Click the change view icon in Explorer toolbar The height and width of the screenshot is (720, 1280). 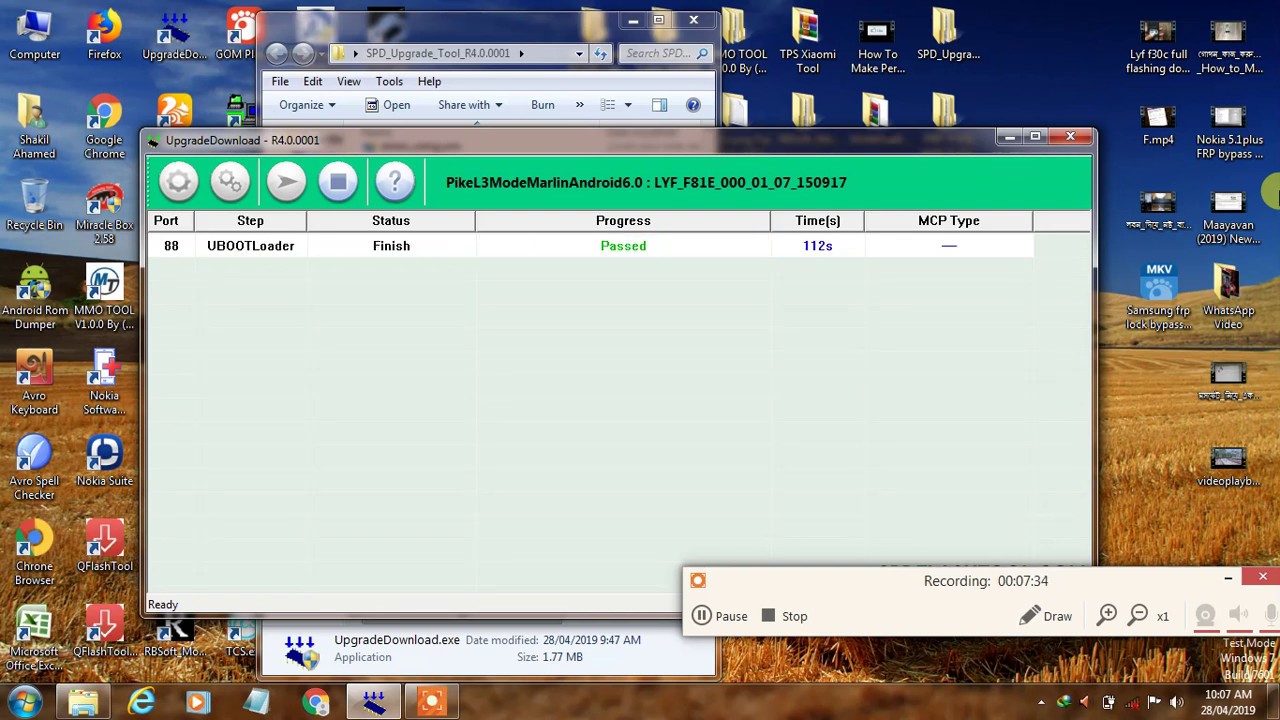[x=608, y=105]
